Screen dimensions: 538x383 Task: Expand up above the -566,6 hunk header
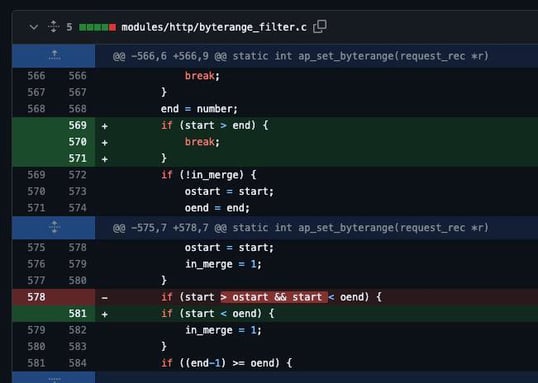tap(54, 56)
